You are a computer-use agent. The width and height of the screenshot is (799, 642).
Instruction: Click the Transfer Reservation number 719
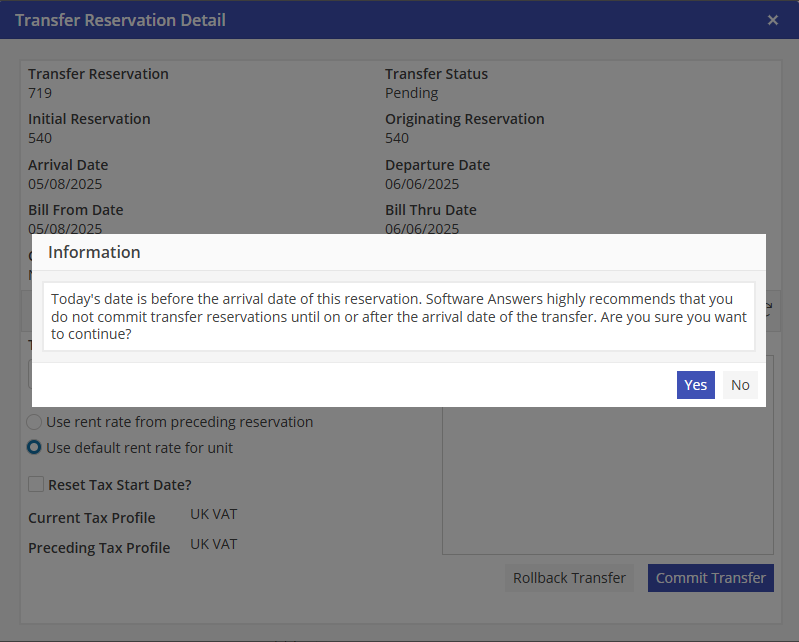[x=40, y=93]
